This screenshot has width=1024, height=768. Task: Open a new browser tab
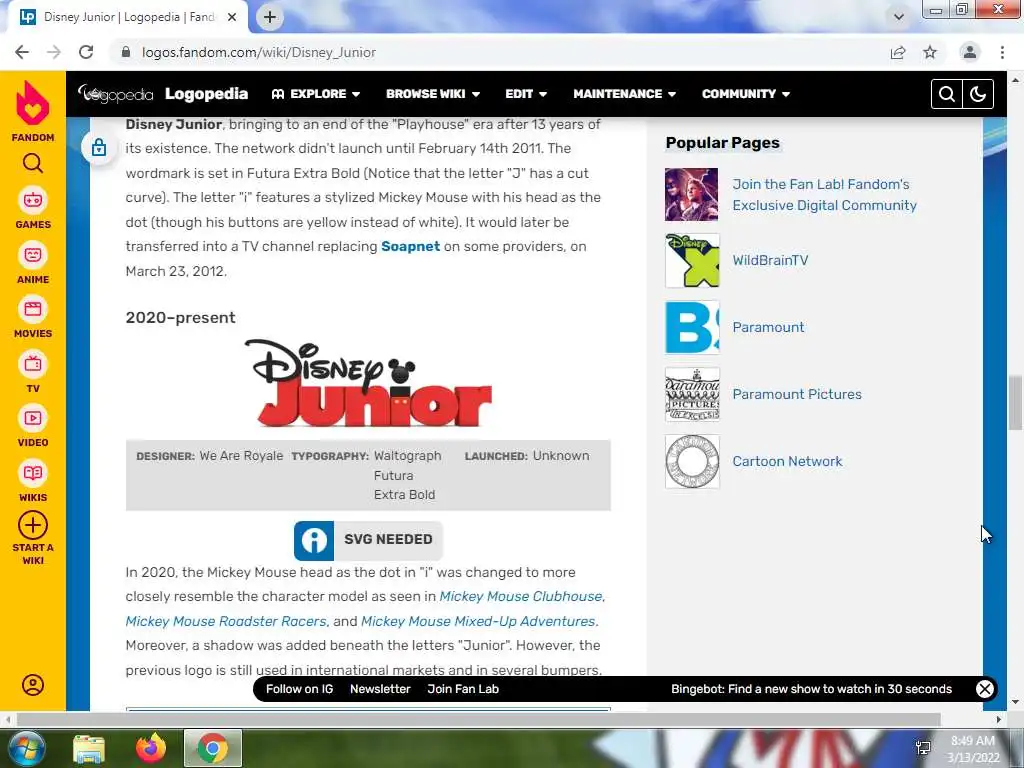(x=270, y=17)
